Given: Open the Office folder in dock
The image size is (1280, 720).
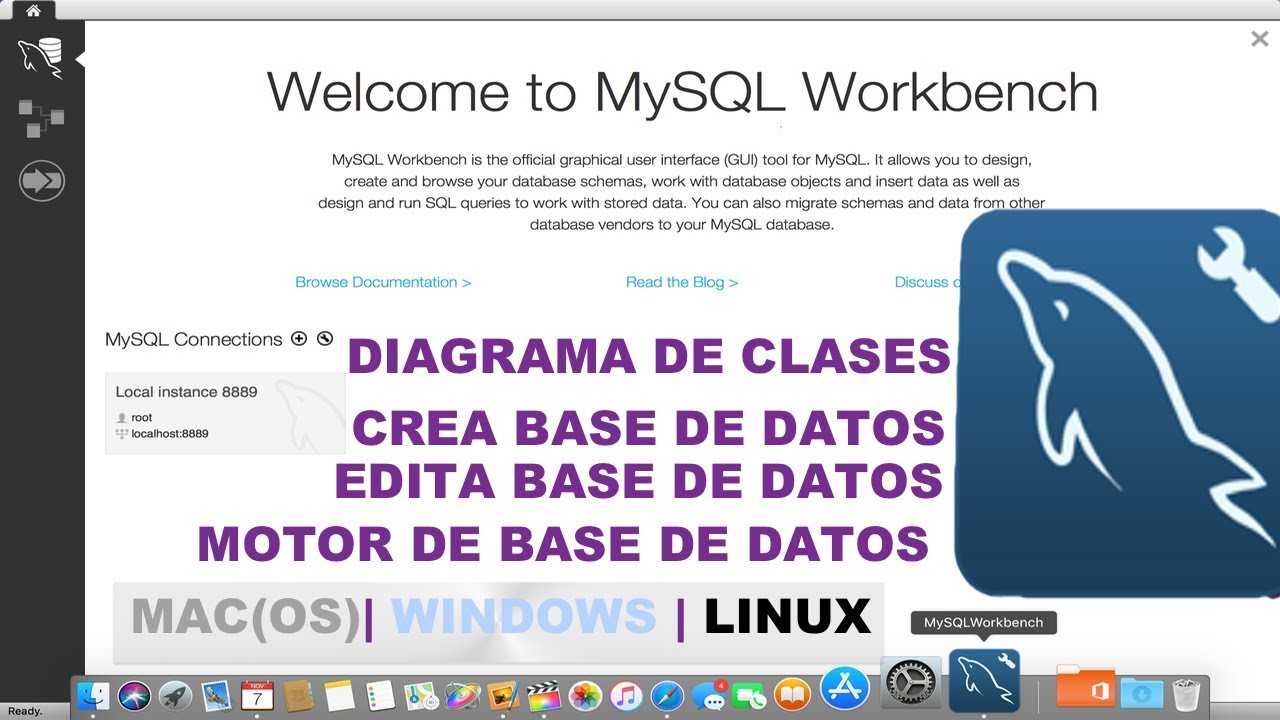Looking at the screenshot, I should pyautogui.click(x=1085, y=688).
